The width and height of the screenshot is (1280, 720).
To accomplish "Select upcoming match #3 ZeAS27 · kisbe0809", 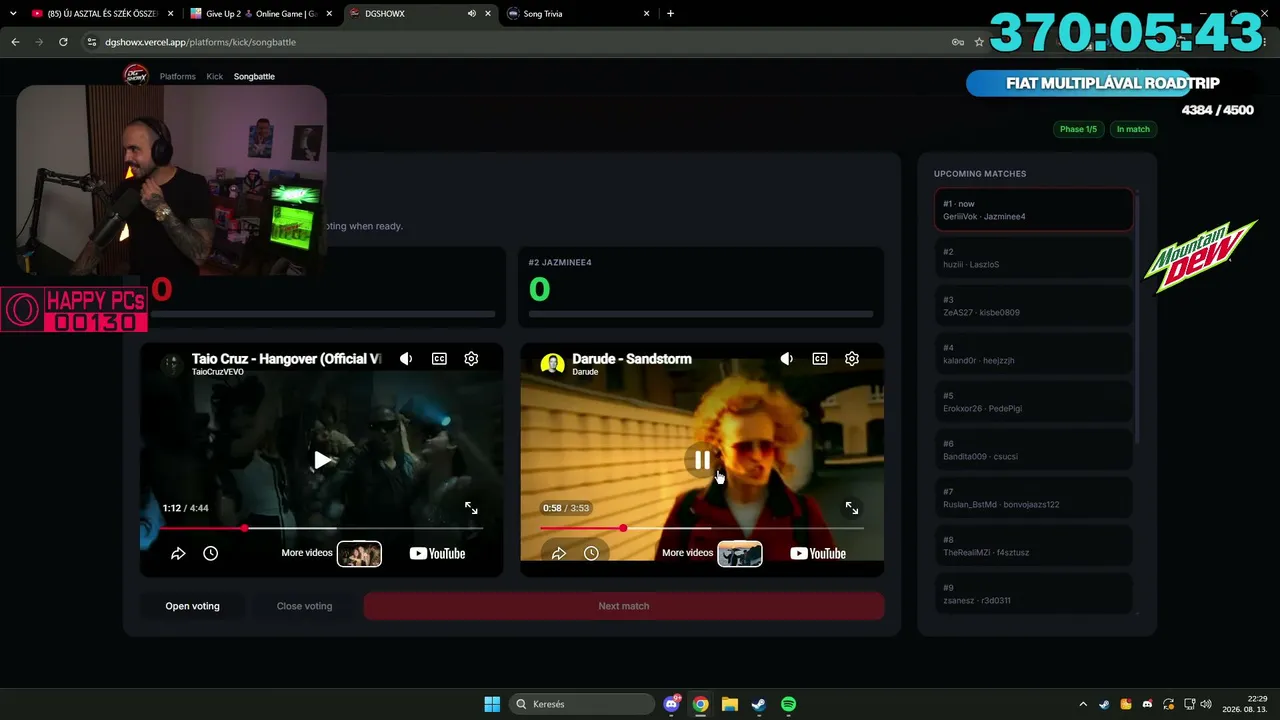I will [1034, 306].
